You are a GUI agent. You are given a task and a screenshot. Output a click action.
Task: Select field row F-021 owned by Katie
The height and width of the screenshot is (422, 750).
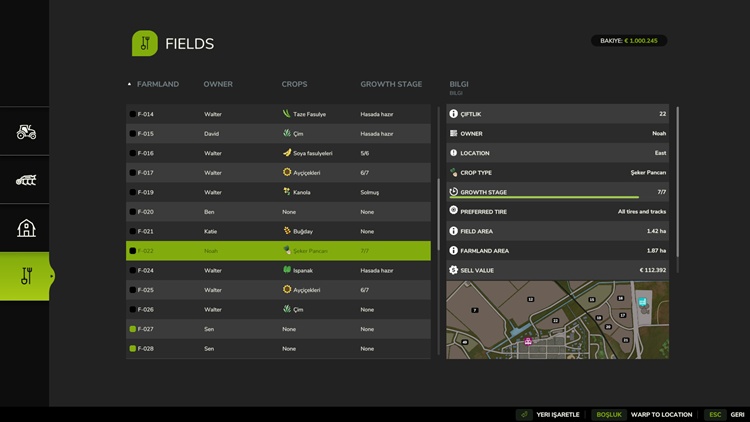[x=278, y=231]
